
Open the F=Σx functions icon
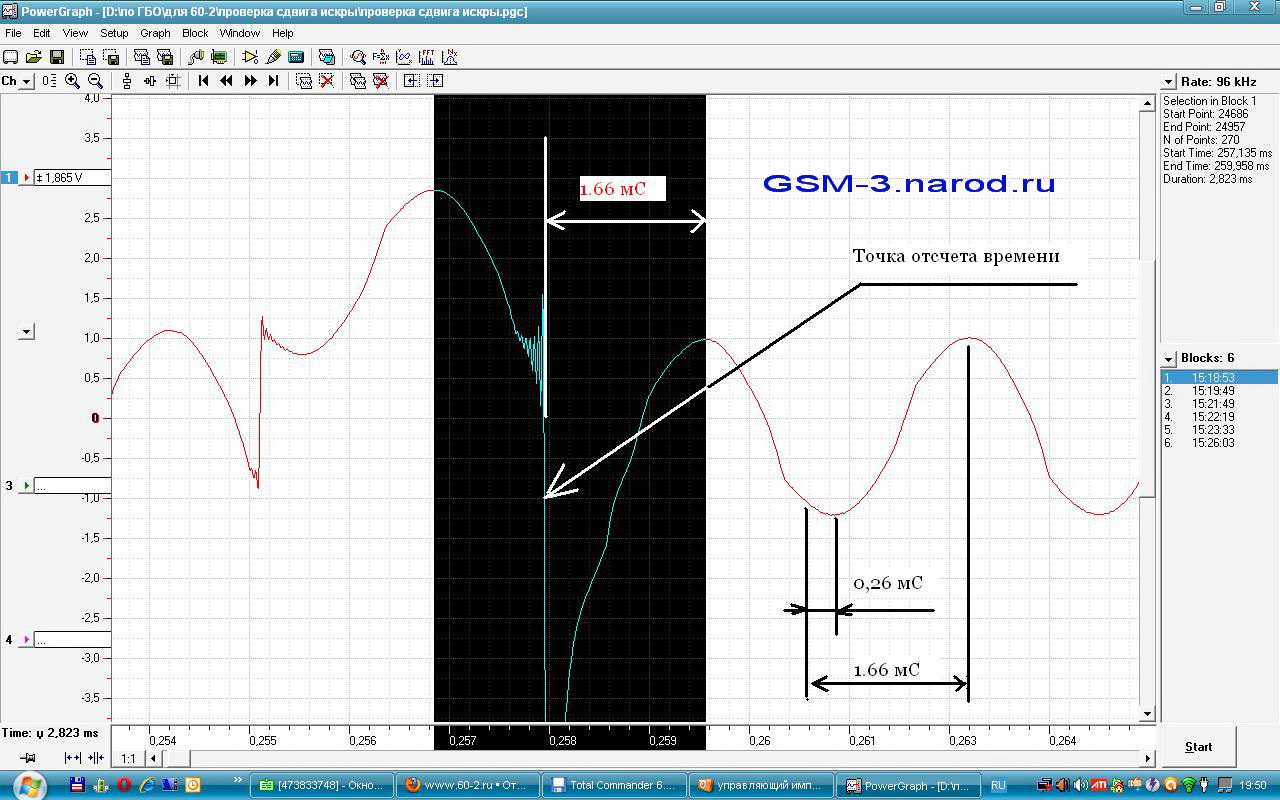(x=381, y=57)
